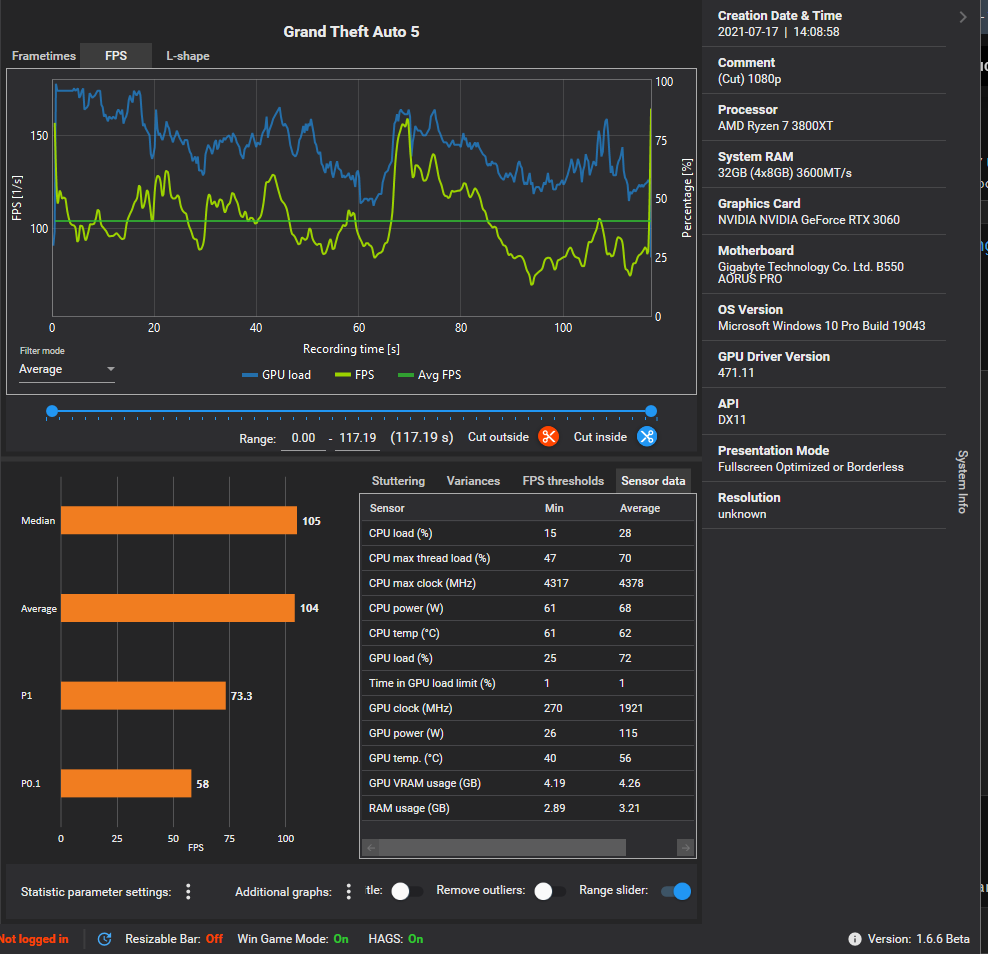988x954 pixels.
Task: Toggle the partially hidden title switch
Action: 406,891
